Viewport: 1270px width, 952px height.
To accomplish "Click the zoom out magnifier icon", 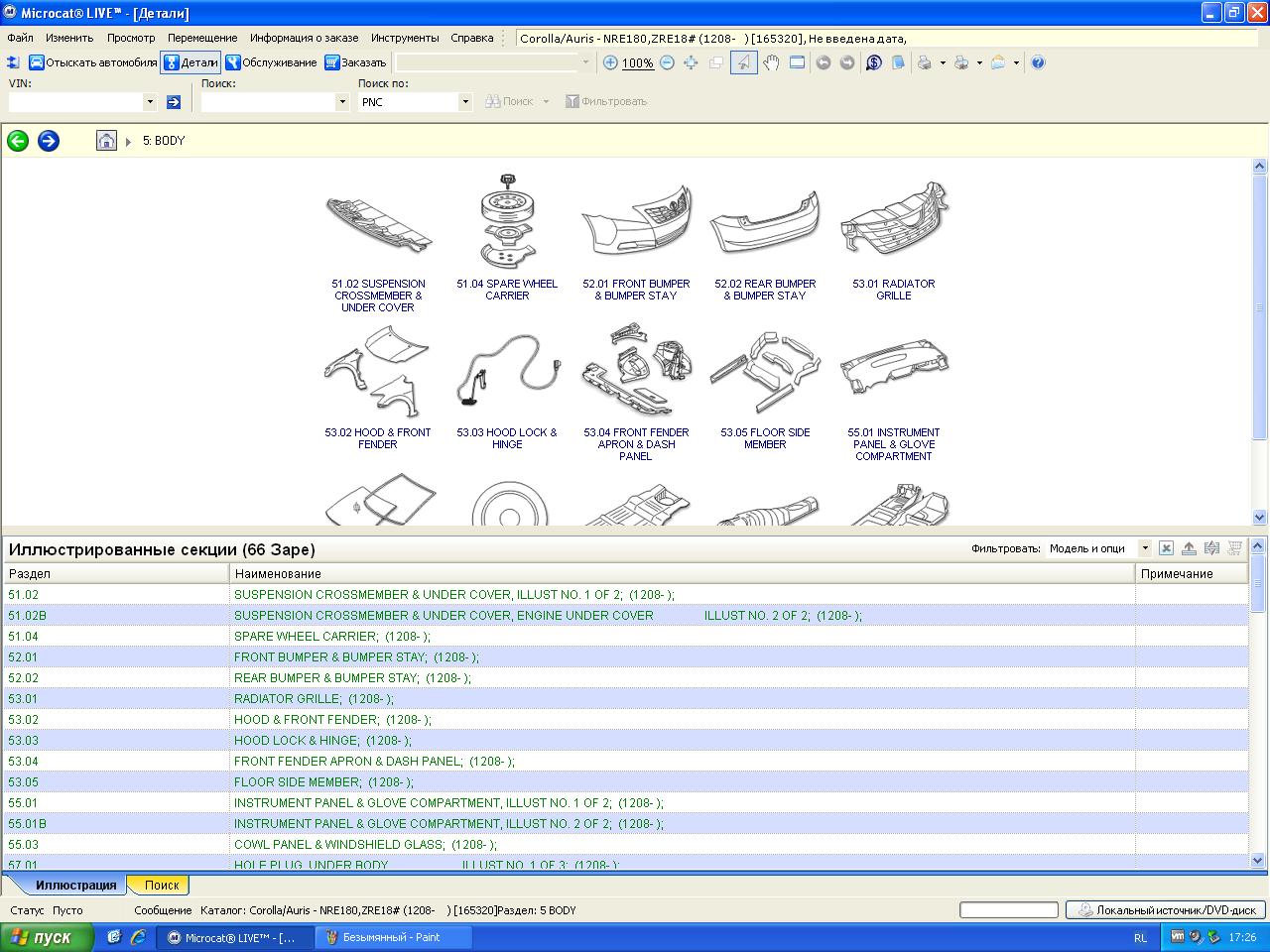I will pyautogui.click(x=667, y=62).
